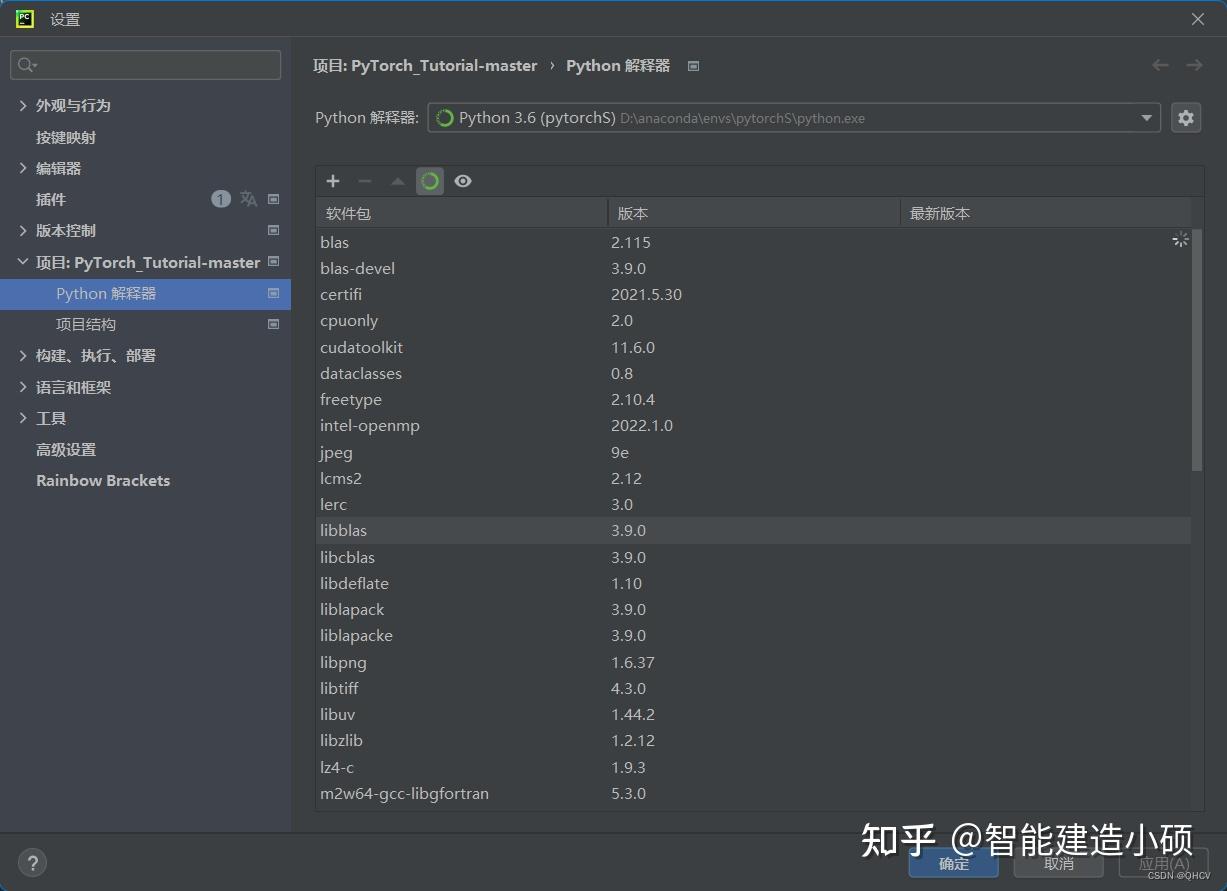The image size is (1227, 891).
Task: Open the 插件 settings page
Action: point(51,199)
